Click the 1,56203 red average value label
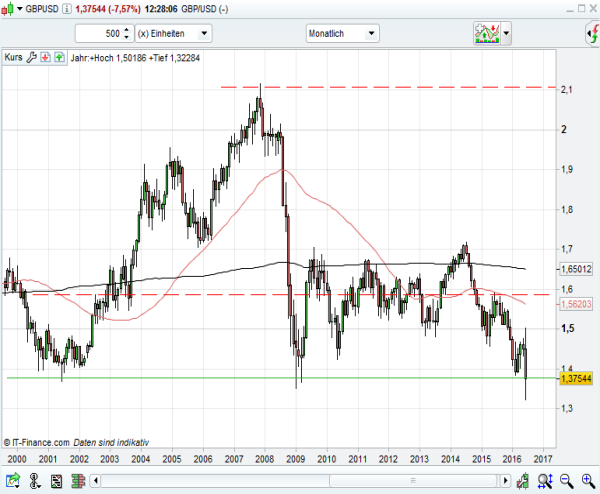Image resolution: width=600 pixels, height=494 pixels. [x=576, y=304]
